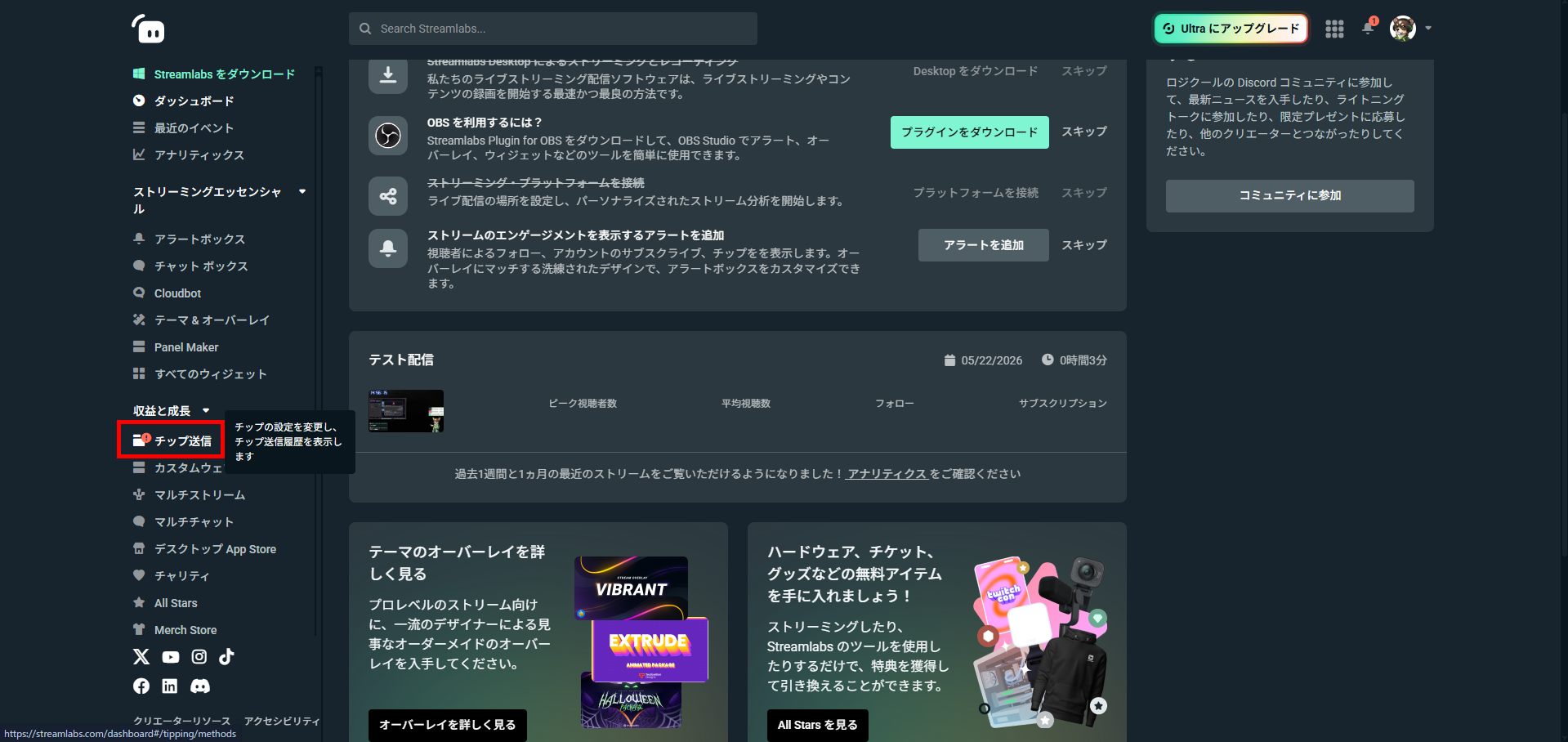Click the Ultra にアップグレード button
This screenshot has height=742, width=1568.
pos(1231,29)
